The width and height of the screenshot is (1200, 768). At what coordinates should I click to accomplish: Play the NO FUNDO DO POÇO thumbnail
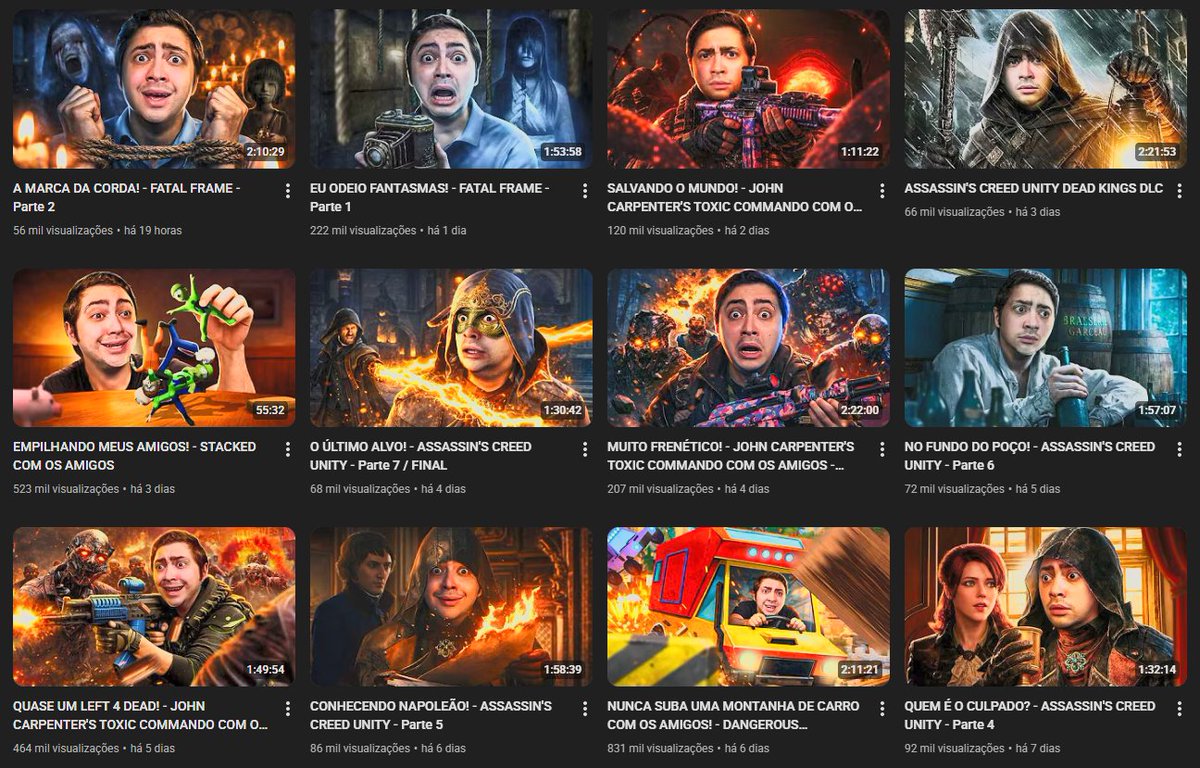click(1045, 348)
